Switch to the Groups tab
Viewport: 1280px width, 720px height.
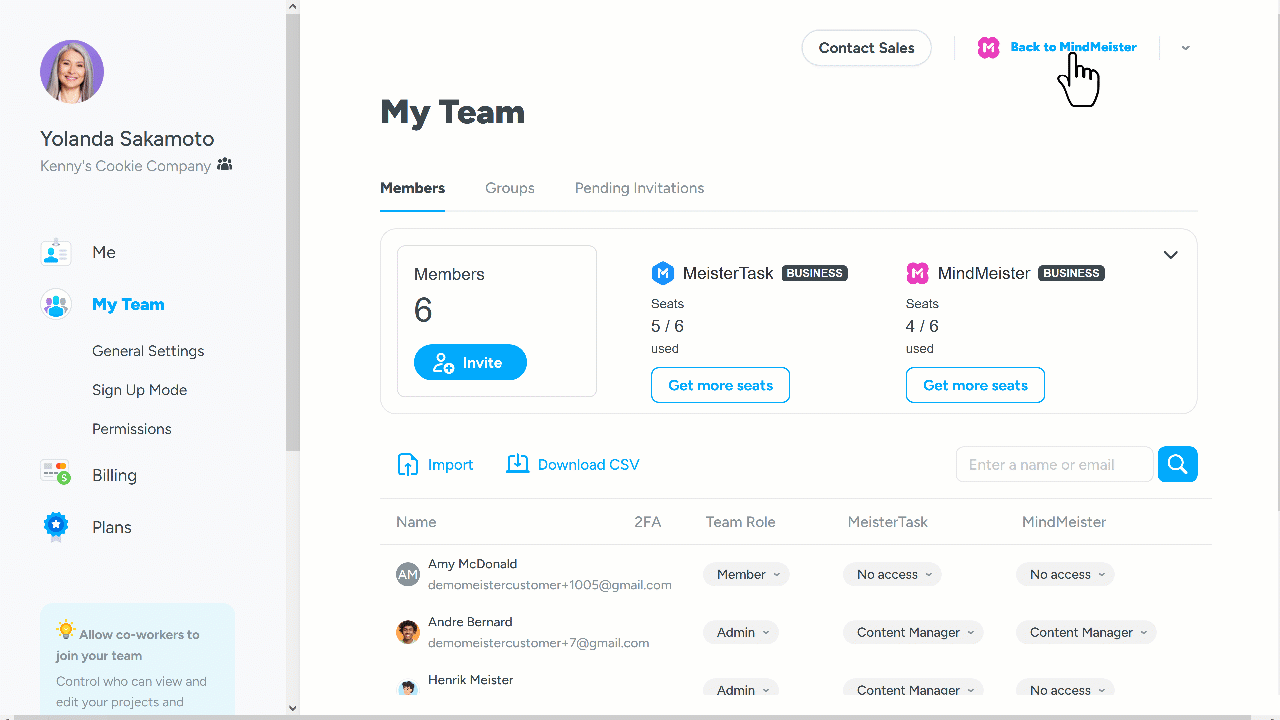(x=510, y=188)
